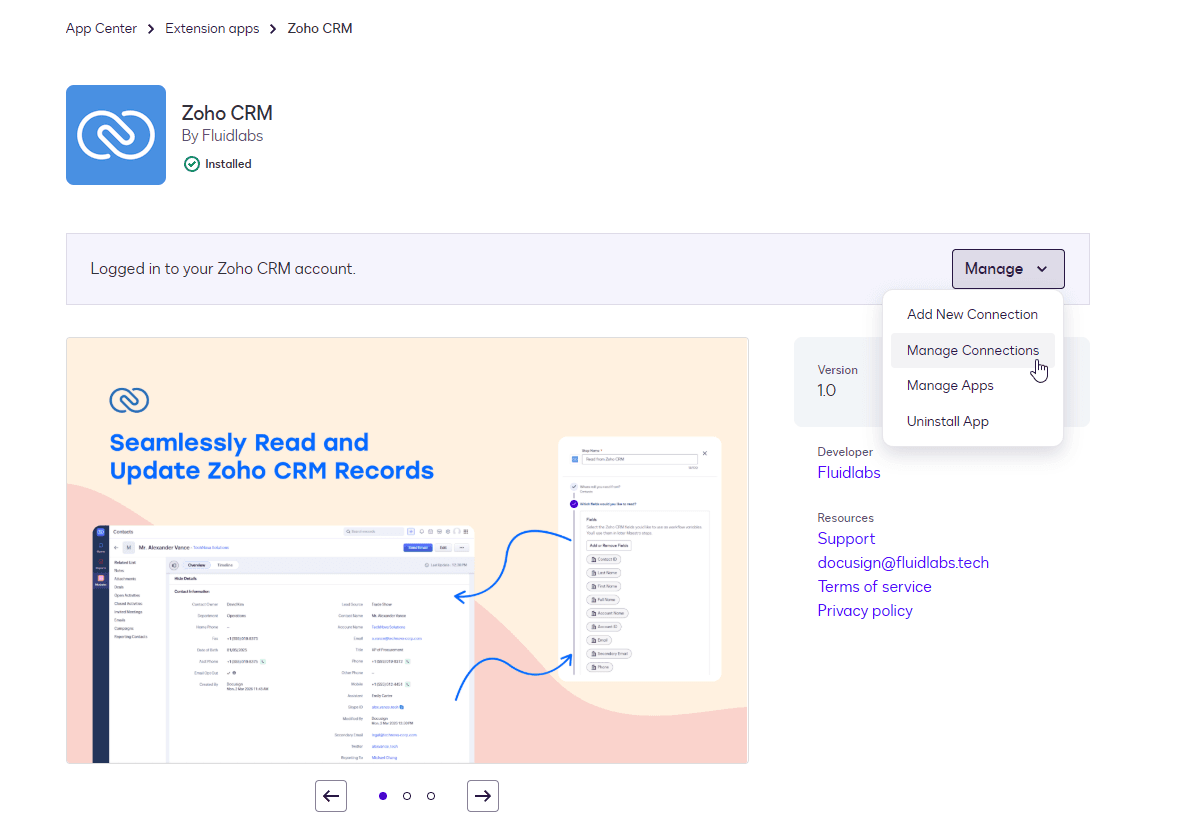This screenshot has width=1179, height=834.
Task: Click the Zoho logo inside the banner image
Action: click(x=129, y=400)
